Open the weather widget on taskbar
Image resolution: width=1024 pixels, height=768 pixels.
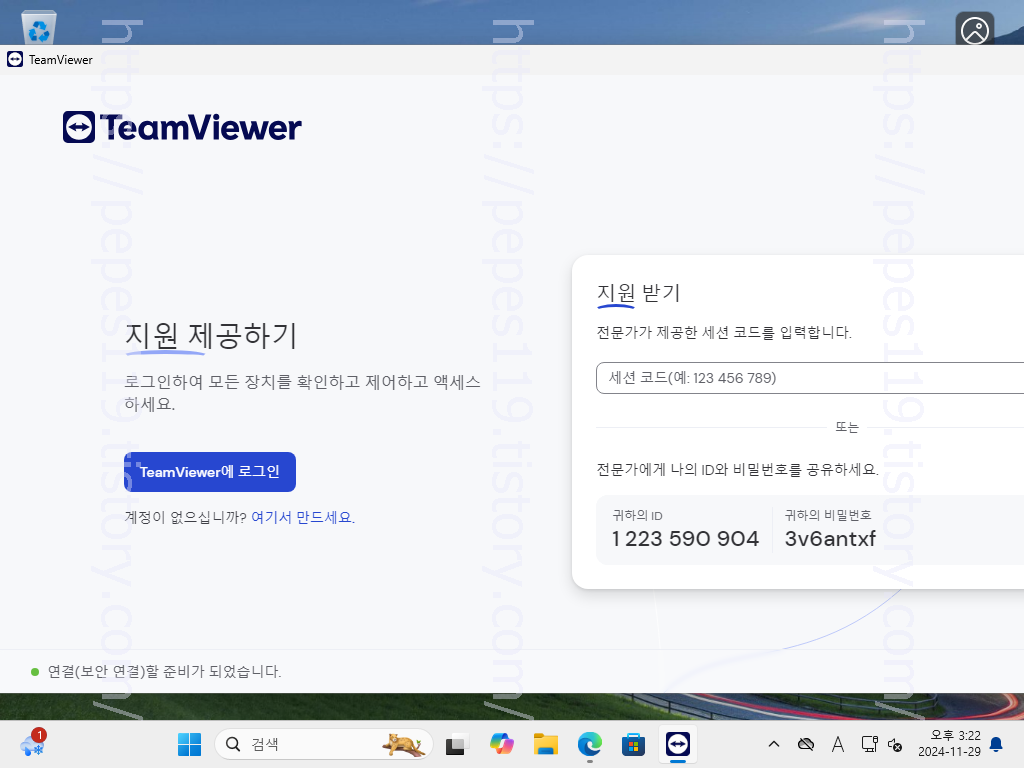[x=33, y=743]
